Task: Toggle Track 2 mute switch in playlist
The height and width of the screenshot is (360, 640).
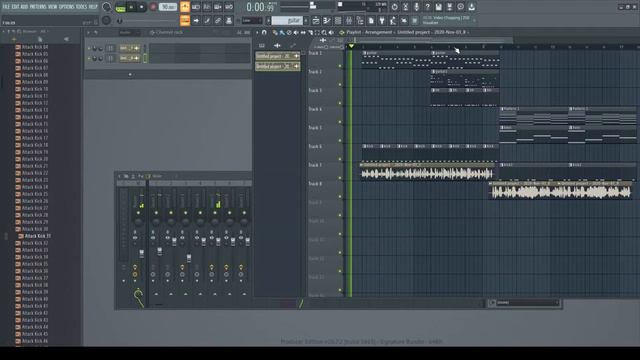Action: (x=340, y=84)
